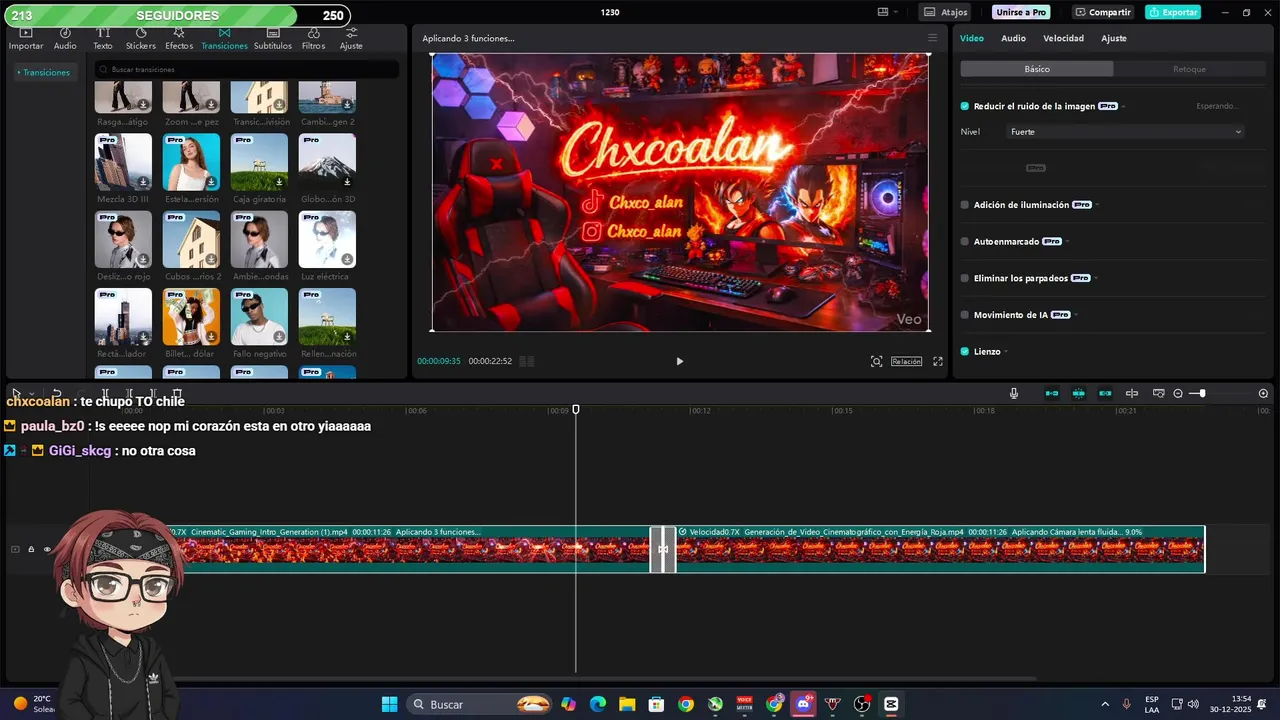
Task: Download the Caja giratoria transition
Action: (279, 182)
